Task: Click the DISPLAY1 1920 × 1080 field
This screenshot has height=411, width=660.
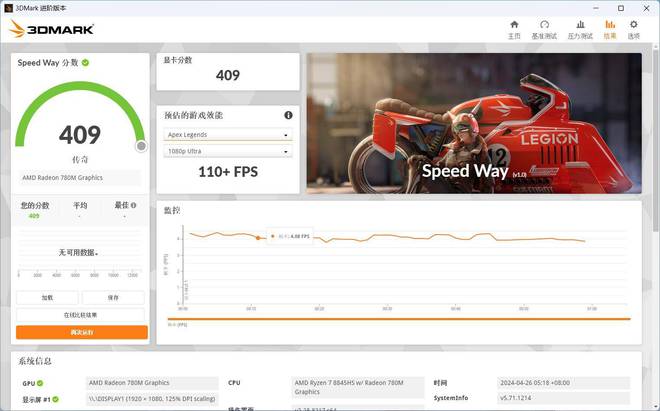Action: (x=152, y=398)
